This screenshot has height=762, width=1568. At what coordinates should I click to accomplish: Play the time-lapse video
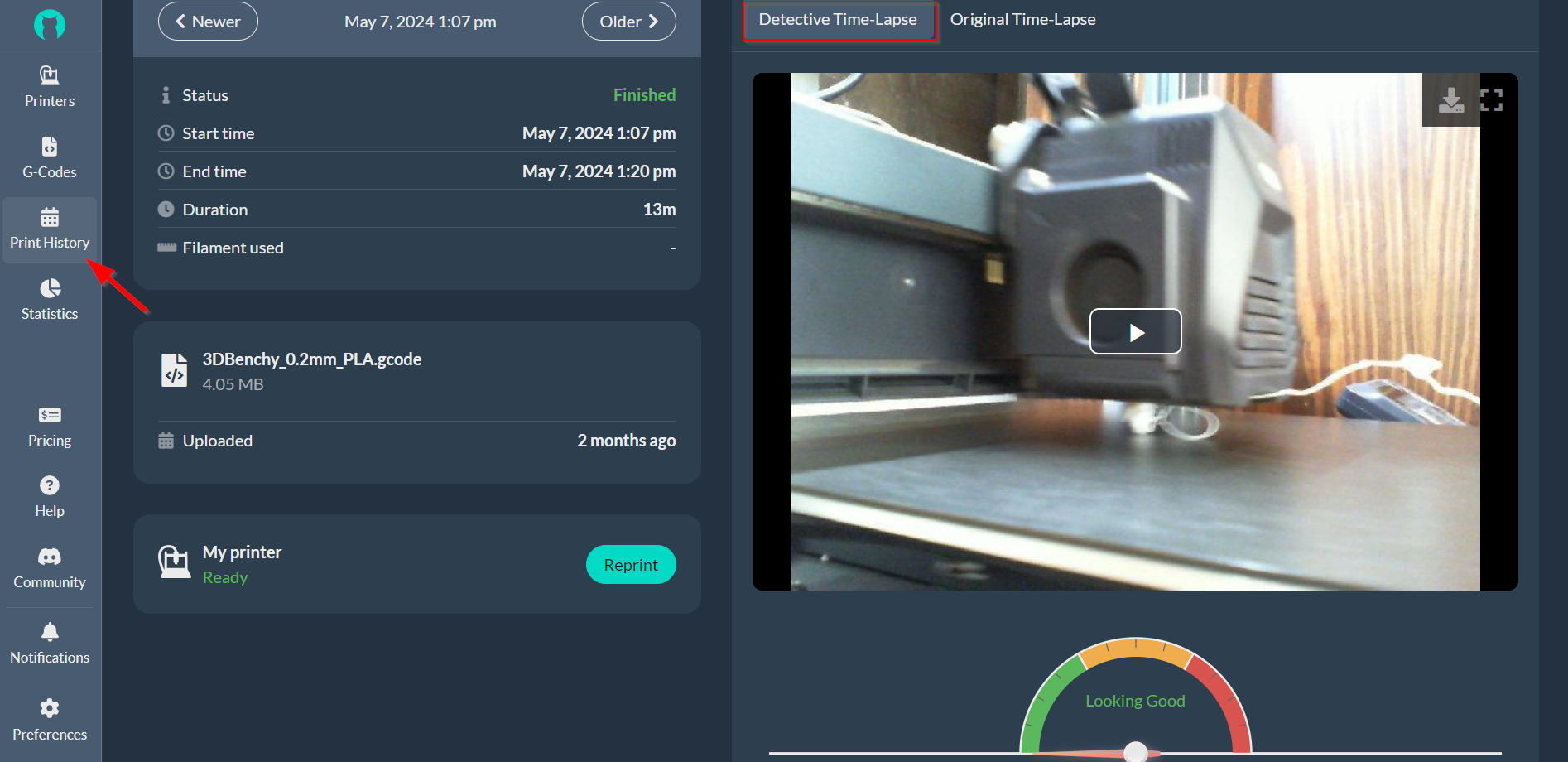tap(1135, 331)
